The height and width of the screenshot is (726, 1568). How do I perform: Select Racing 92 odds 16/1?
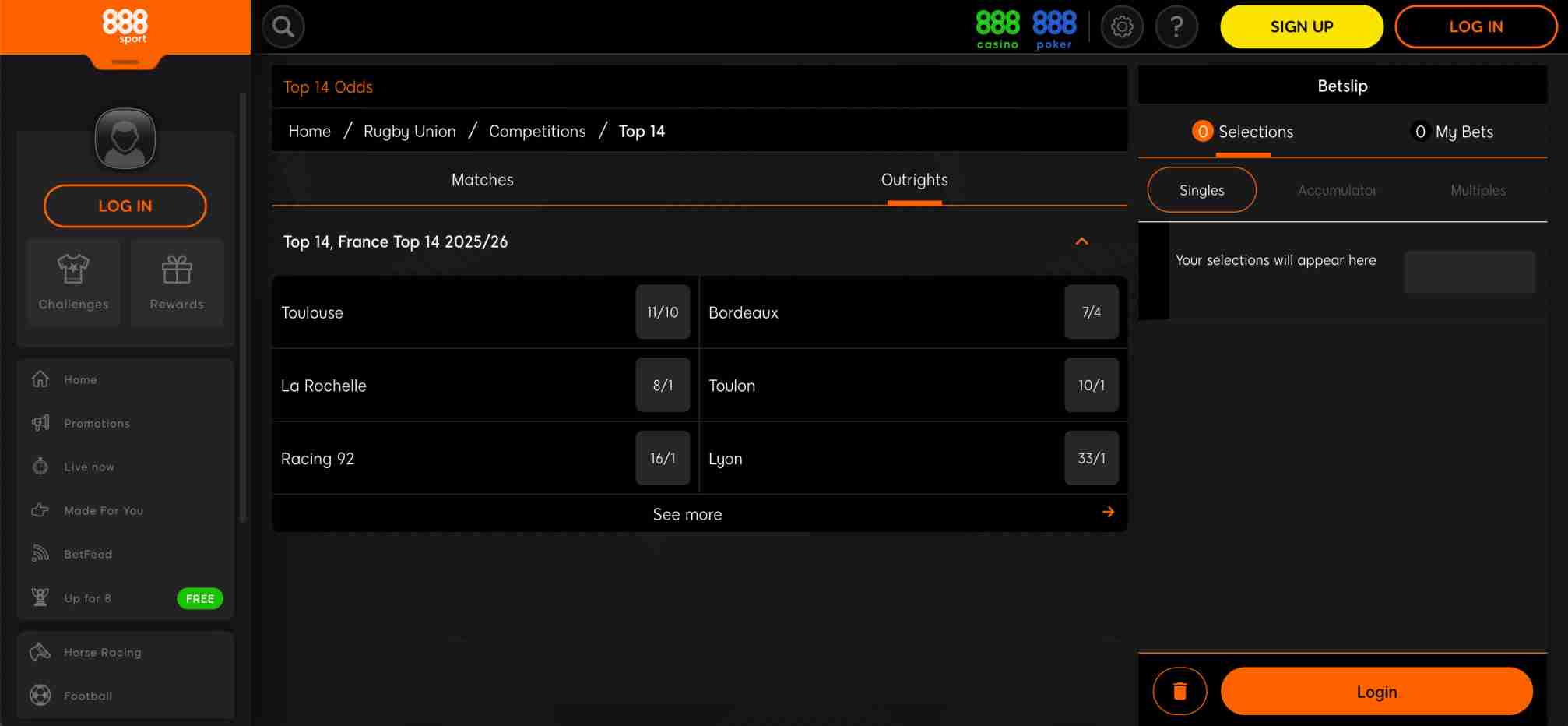[x=663, y=458]
